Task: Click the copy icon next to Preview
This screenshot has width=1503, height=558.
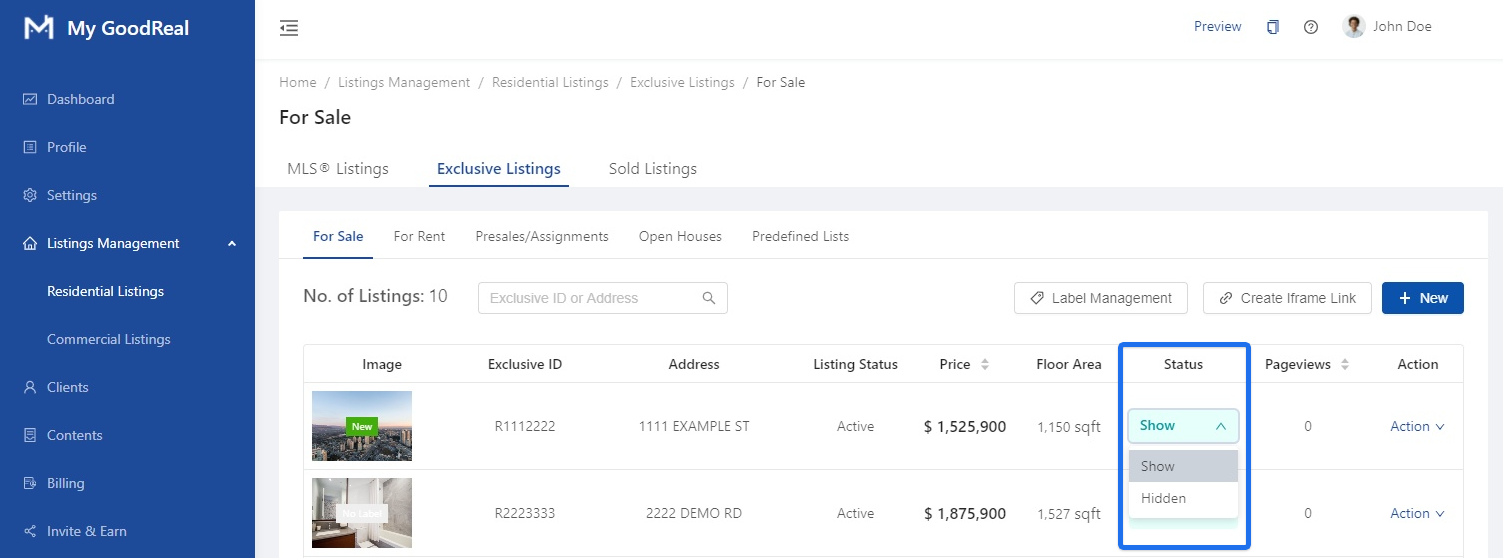Action: click(x=1272, y=27)
